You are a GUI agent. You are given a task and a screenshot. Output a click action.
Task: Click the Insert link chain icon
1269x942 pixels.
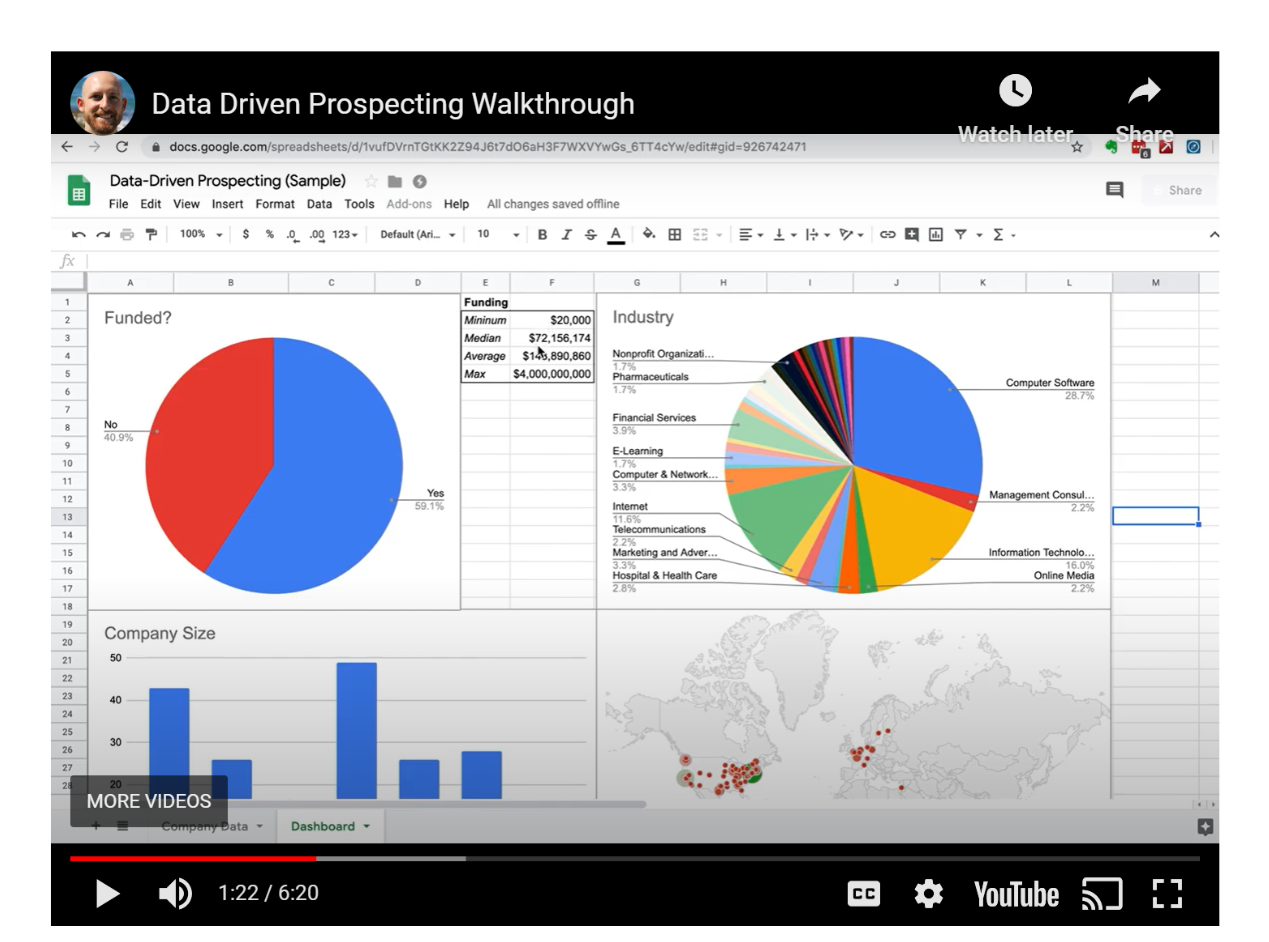[888, 235]
